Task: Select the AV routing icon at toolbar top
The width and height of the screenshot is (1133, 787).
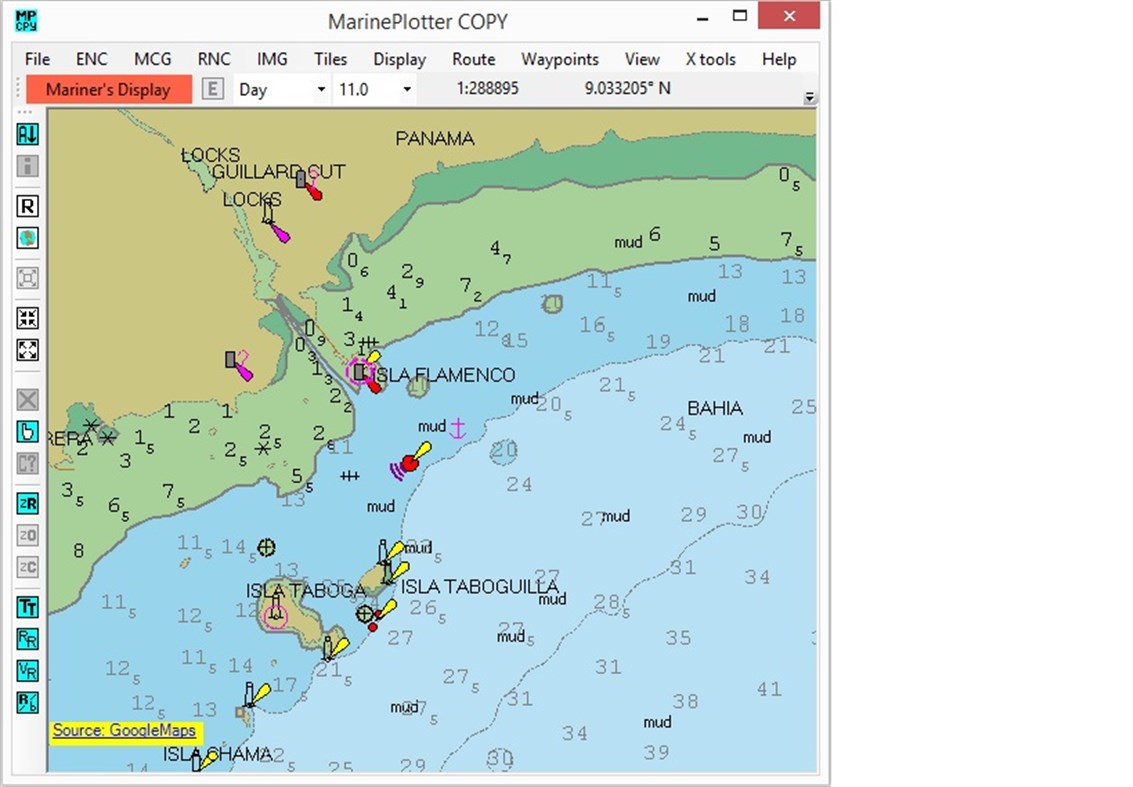Action: (26, 134)
